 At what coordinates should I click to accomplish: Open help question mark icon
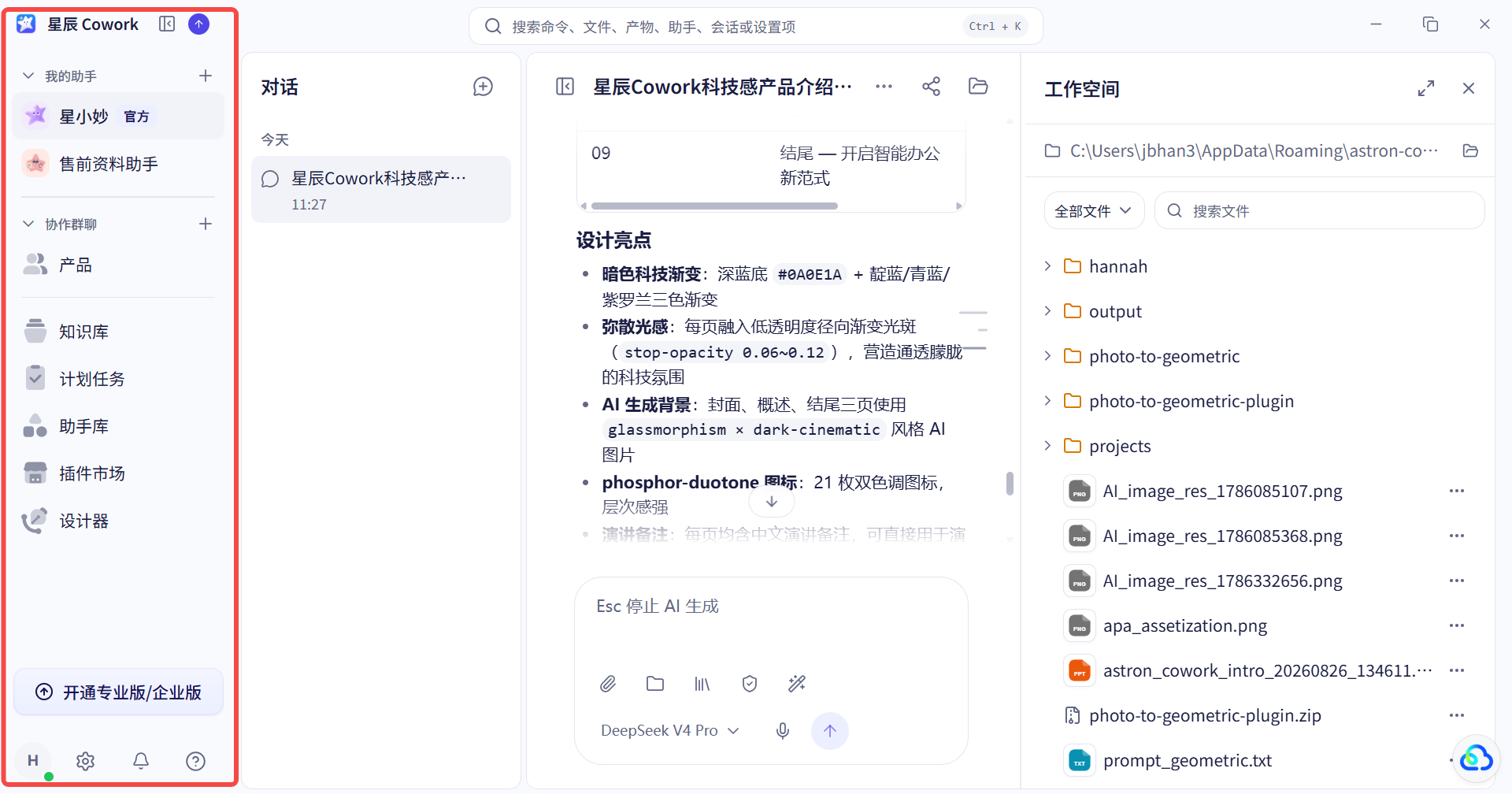coord(195,761)
